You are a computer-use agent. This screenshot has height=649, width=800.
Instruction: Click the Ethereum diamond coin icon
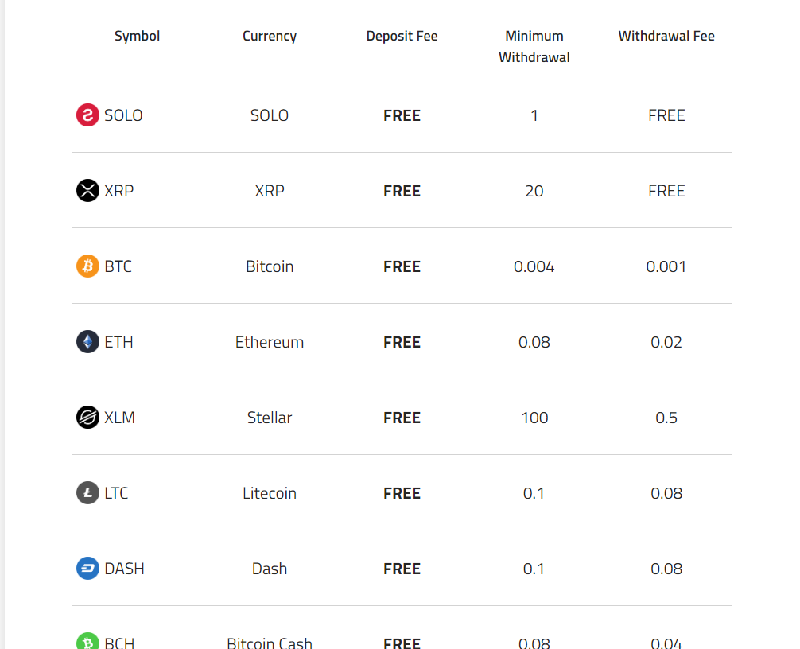click(x=87, y=341)
